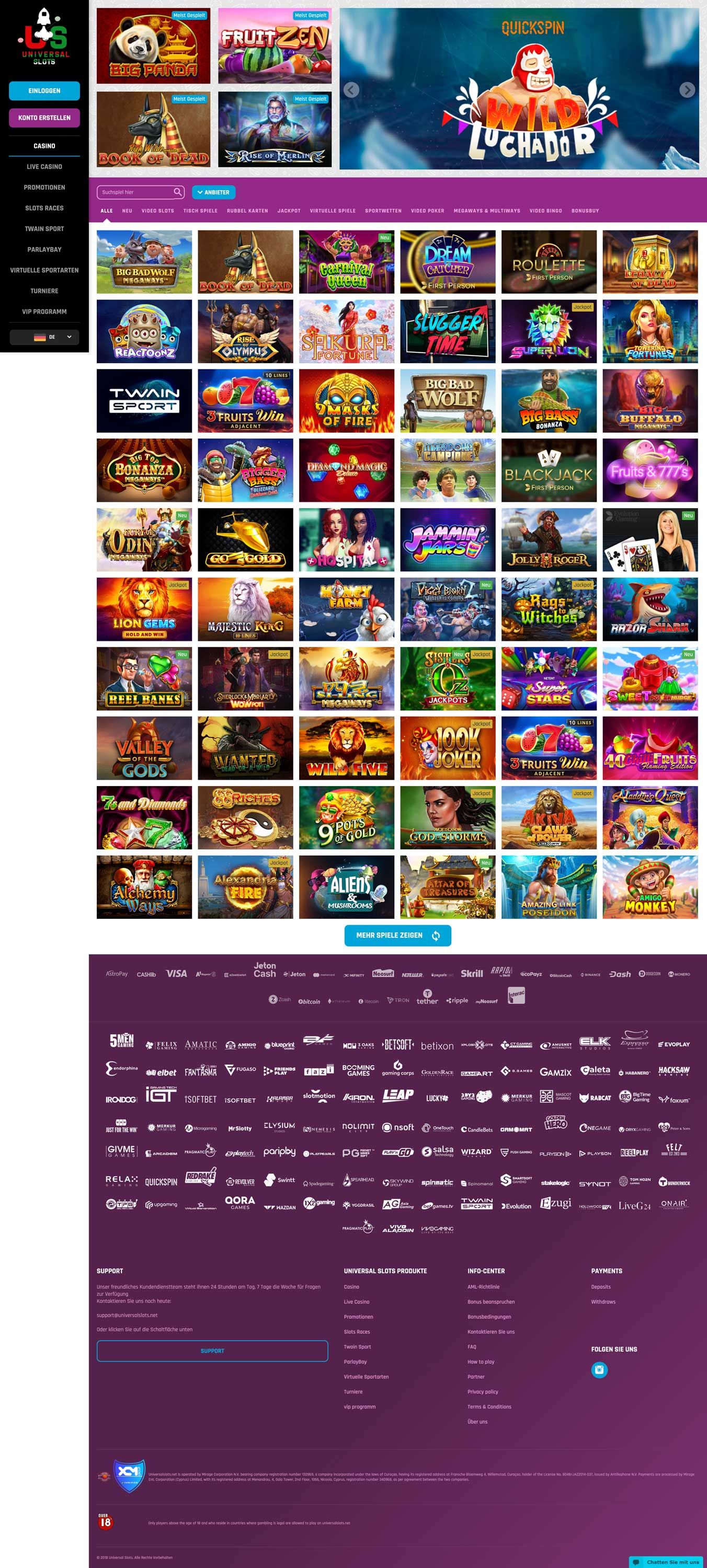
Task: Go to the next carousel slide arrow
Action: point(687,89)
